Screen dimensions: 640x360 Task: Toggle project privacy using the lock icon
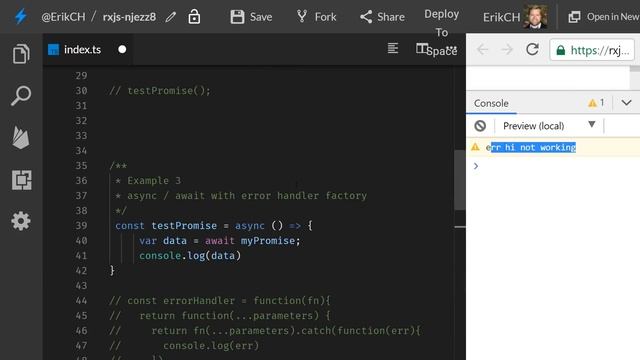(x=194, y=17)
